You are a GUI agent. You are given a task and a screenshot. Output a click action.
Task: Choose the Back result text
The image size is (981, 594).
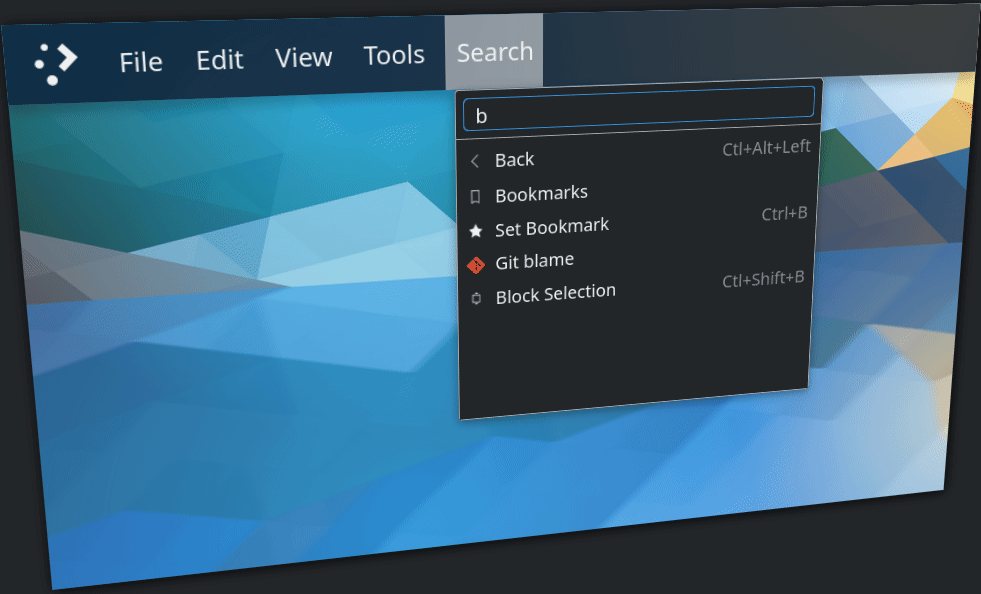click(x=515, y=160)
